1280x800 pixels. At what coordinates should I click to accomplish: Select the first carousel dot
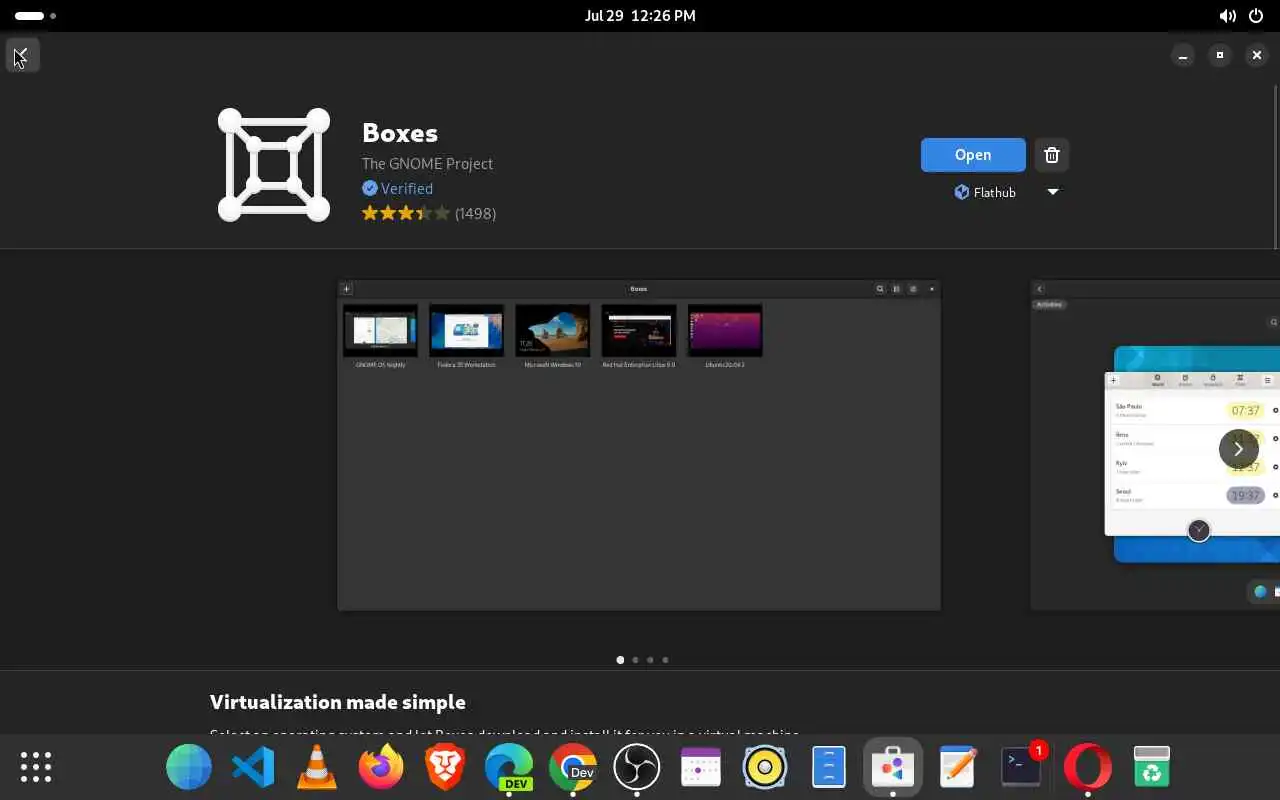point(620,660)
